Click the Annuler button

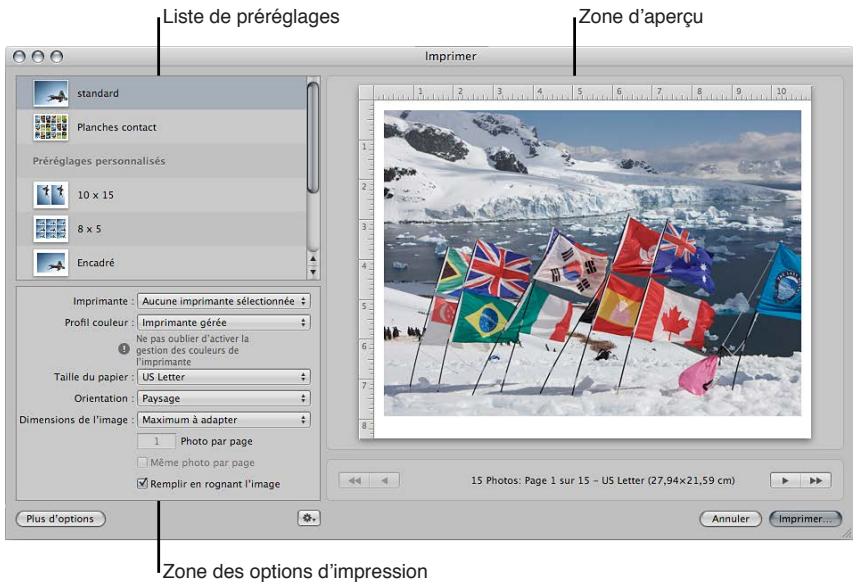[x=730, y=519]
